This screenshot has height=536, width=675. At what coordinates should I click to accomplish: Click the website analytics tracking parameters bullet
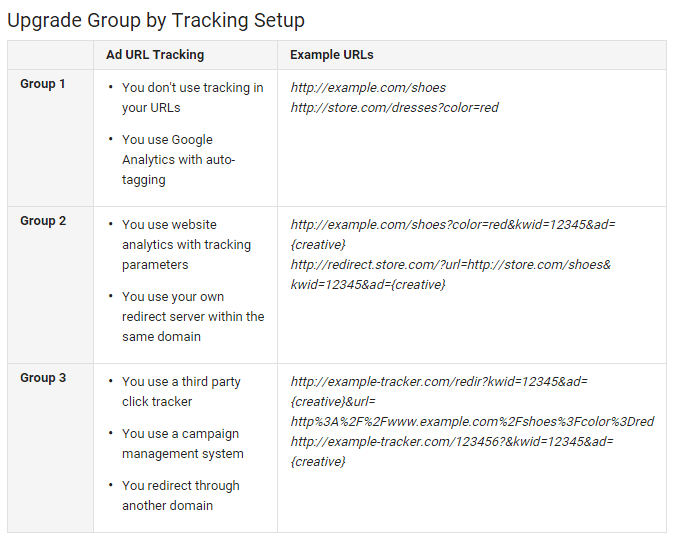click(186, 245)
